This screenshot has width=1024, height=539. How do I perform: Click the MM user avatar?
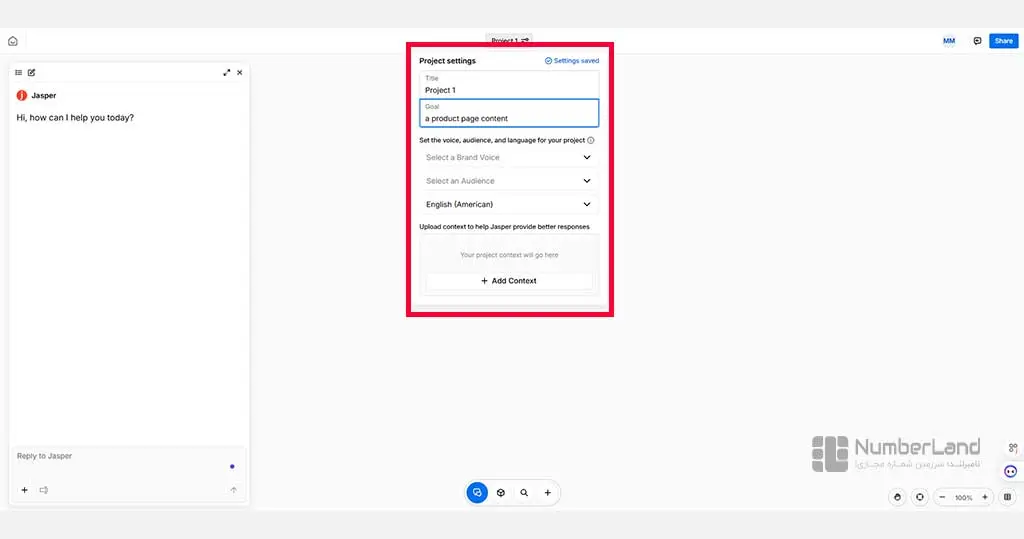(x=949, y=41)
